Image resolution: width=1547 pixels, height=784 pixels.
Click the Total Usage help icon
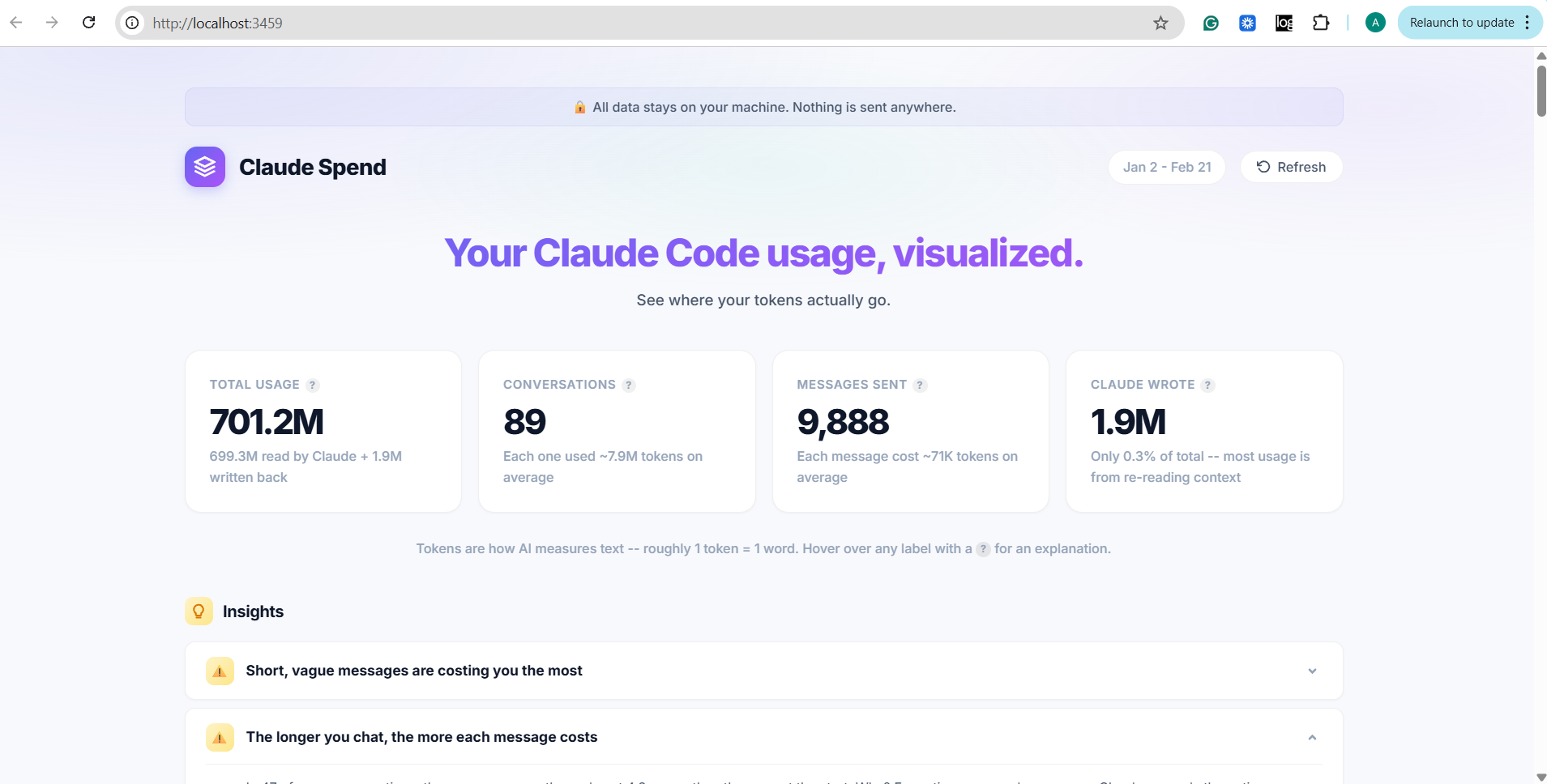coord(313,386)
